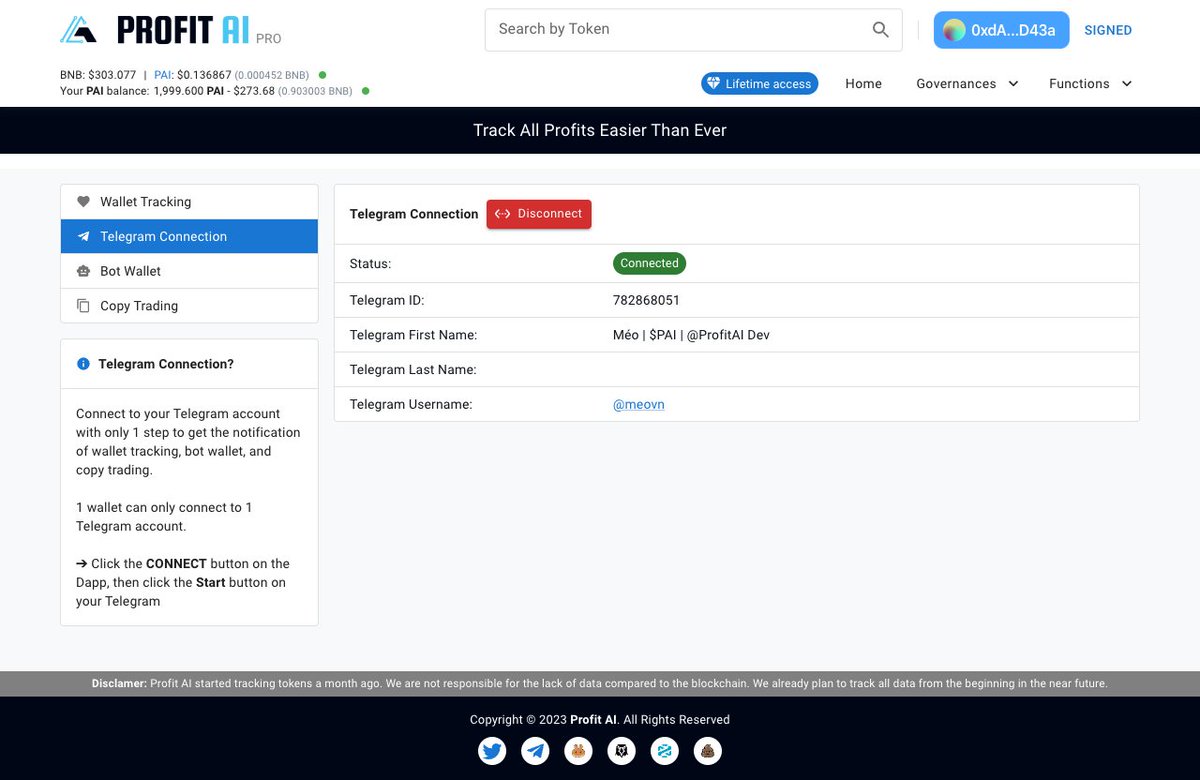Click the Telegram Last Name label
1200x780 pixels.
[x=413, y=370]
